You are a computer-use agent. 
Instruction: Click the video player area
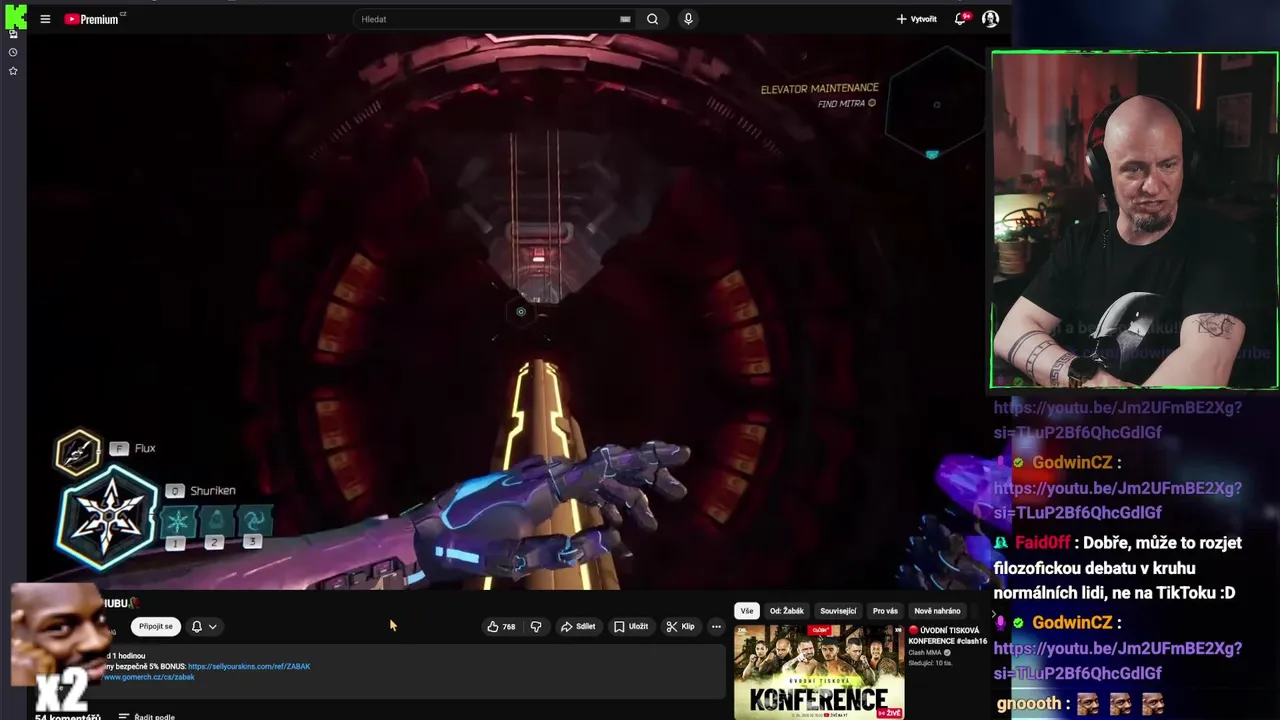505,312
